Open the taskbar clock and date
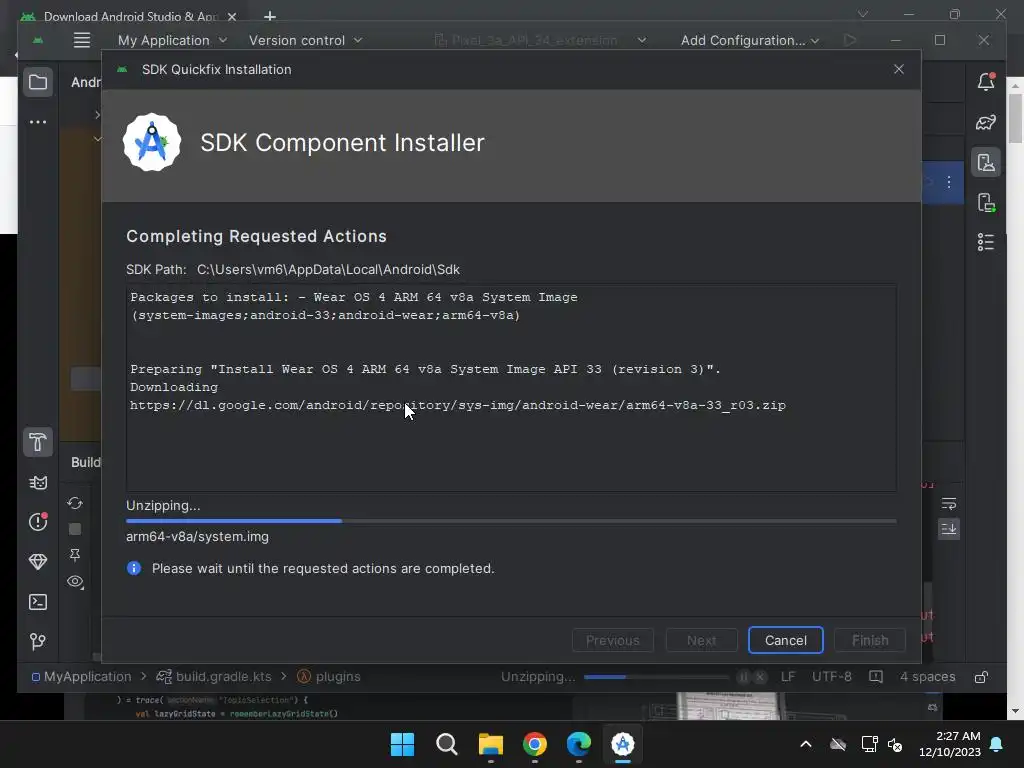 click(x=950, y=744)
